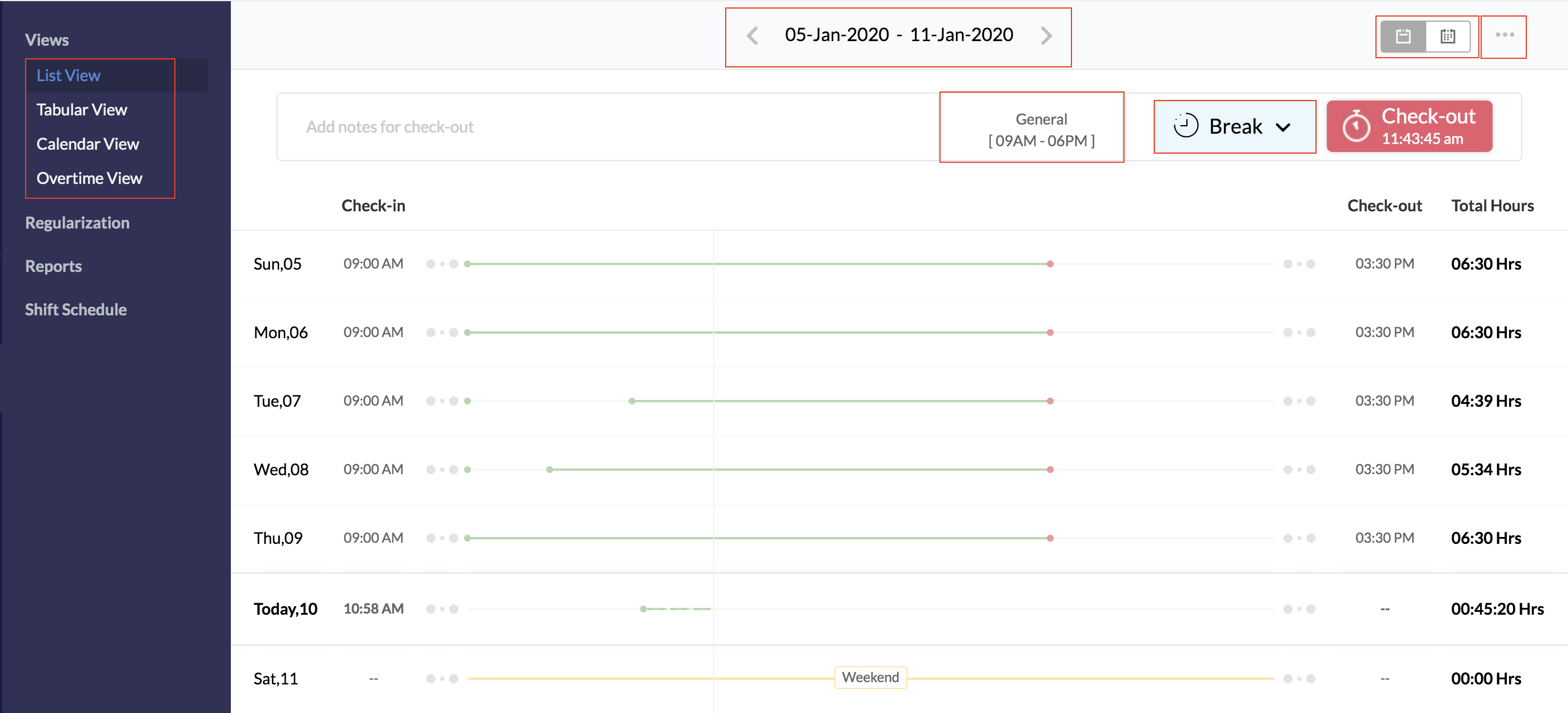Expand the Break dropdown arrow

(1283, 127)
